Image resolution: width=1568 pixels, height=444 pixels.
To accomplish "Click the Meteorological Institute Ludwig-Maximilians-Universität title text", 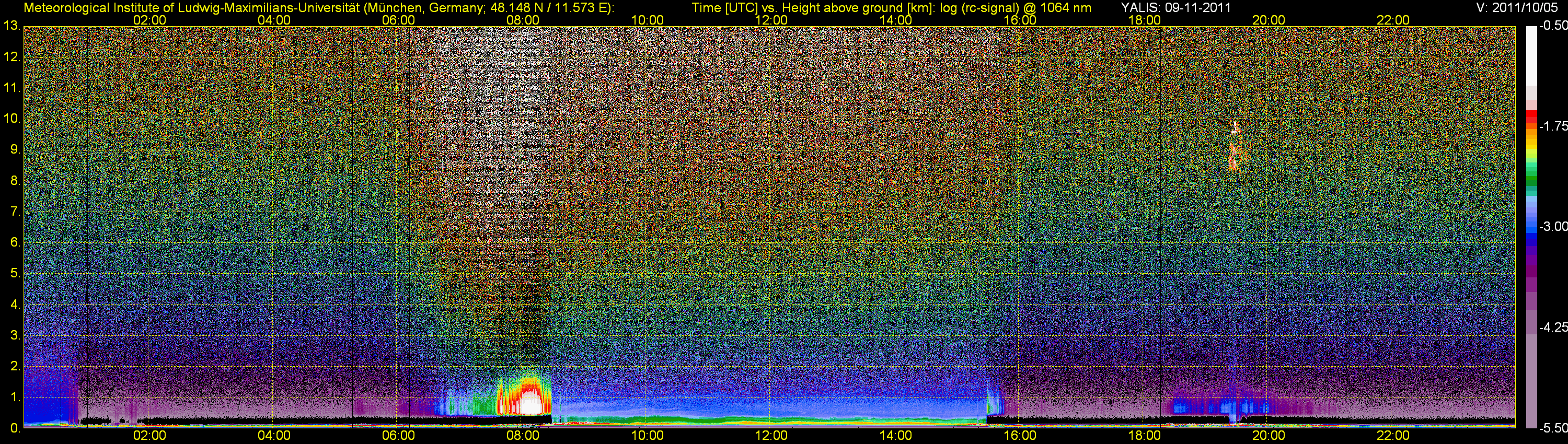I will click(318, 8).
